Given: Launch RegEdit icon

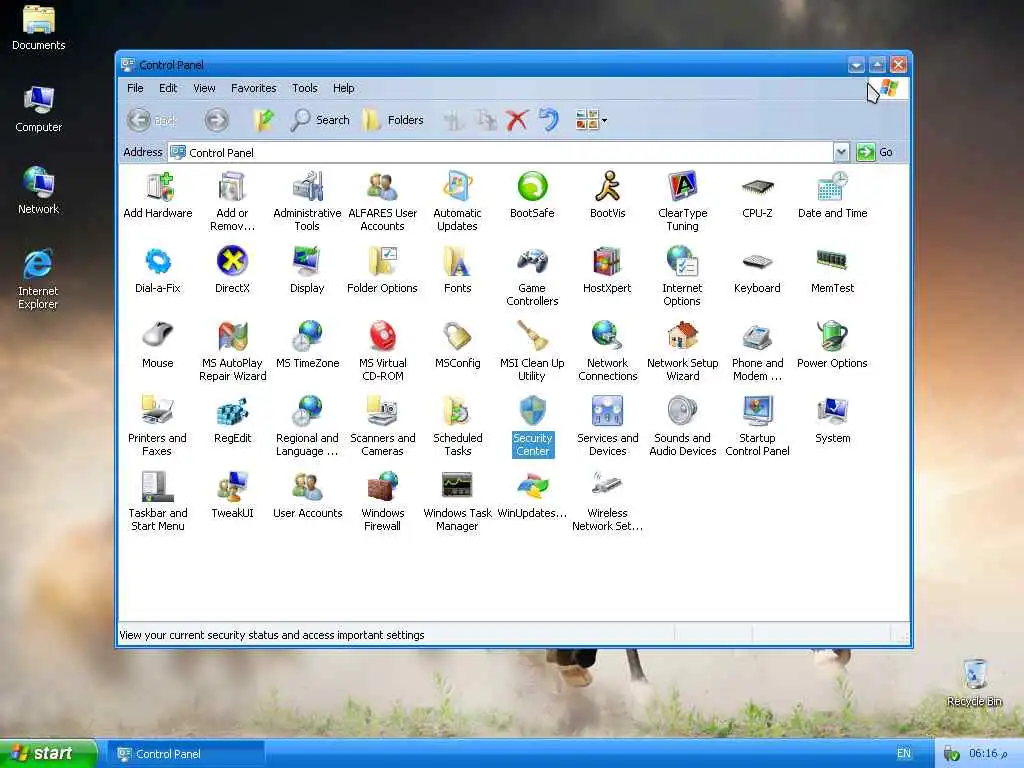Looking at the screenshot, I should [232, 421].
